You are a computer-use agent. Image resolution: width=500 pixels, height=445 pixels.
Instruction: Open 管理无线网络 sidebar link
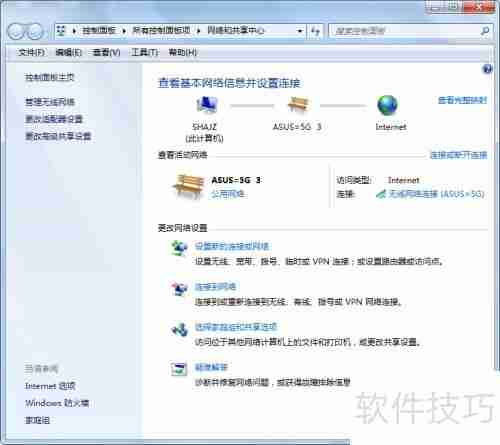pos(50,102)
